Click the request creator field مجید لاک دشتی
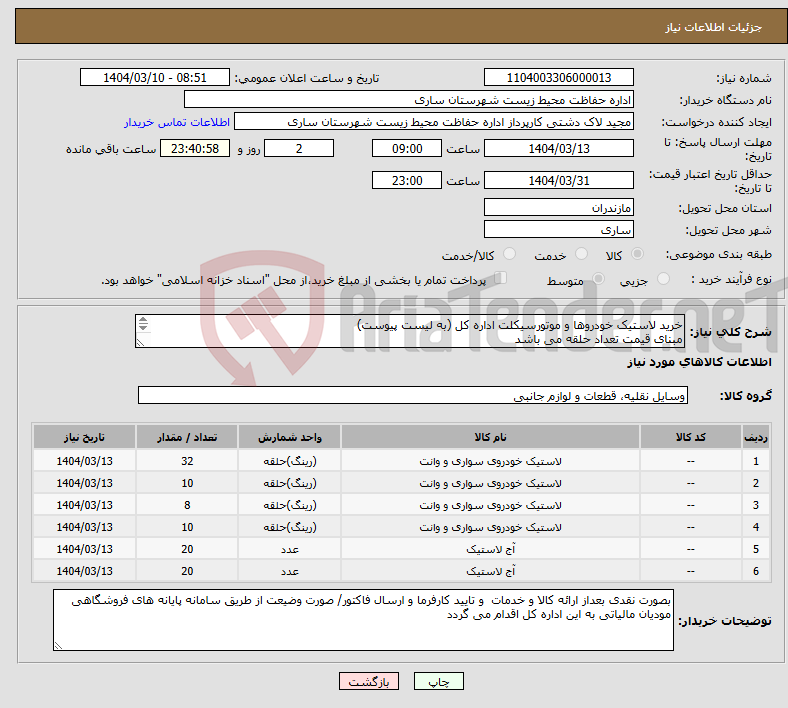 point(434,122)
